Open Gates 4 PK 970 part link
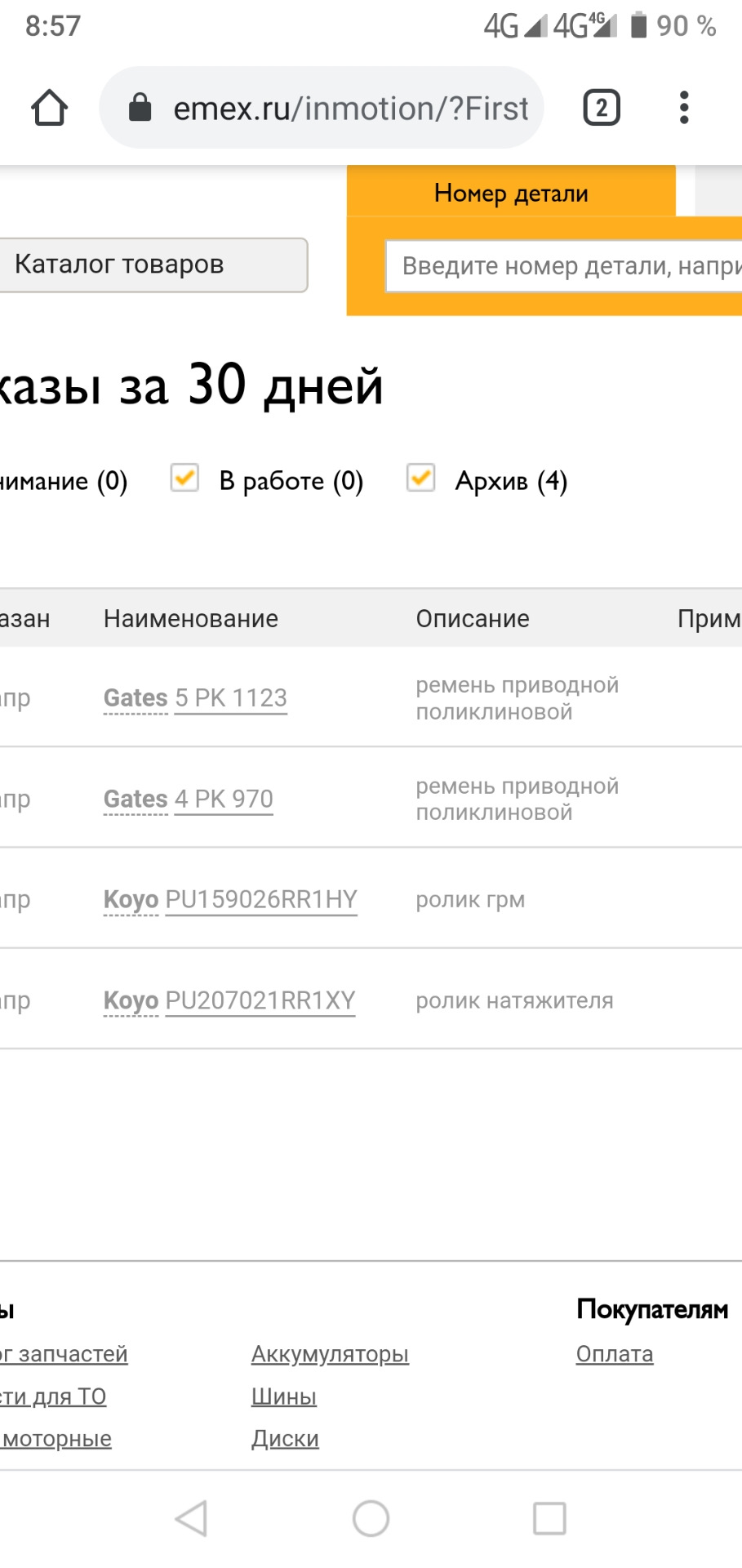Viewport: 742px width, 1568px height. pos(224,799)
